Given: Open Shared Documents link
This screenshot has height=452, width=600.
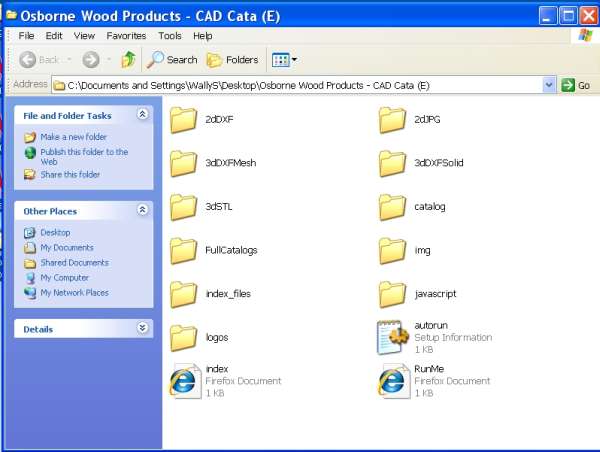Looking at the screenshot, I should click(x=75, y=263).
